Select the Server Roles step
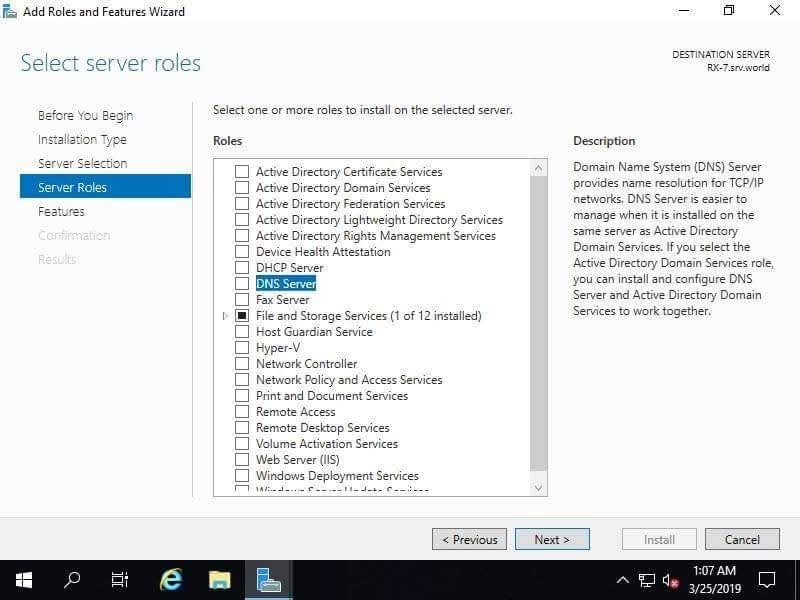Viewport: 800px width, 600px height. point(105,187)
